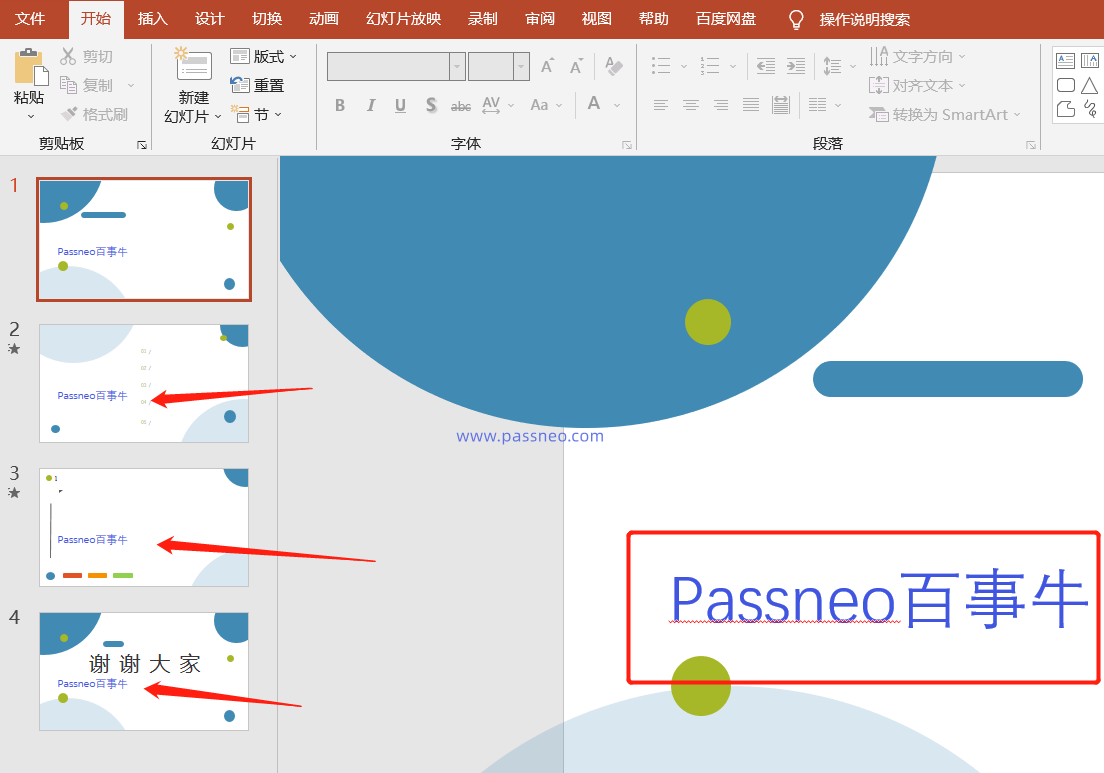Open the font color dropdown arrow
The image size is (1104, 773).
coord(617,105)
